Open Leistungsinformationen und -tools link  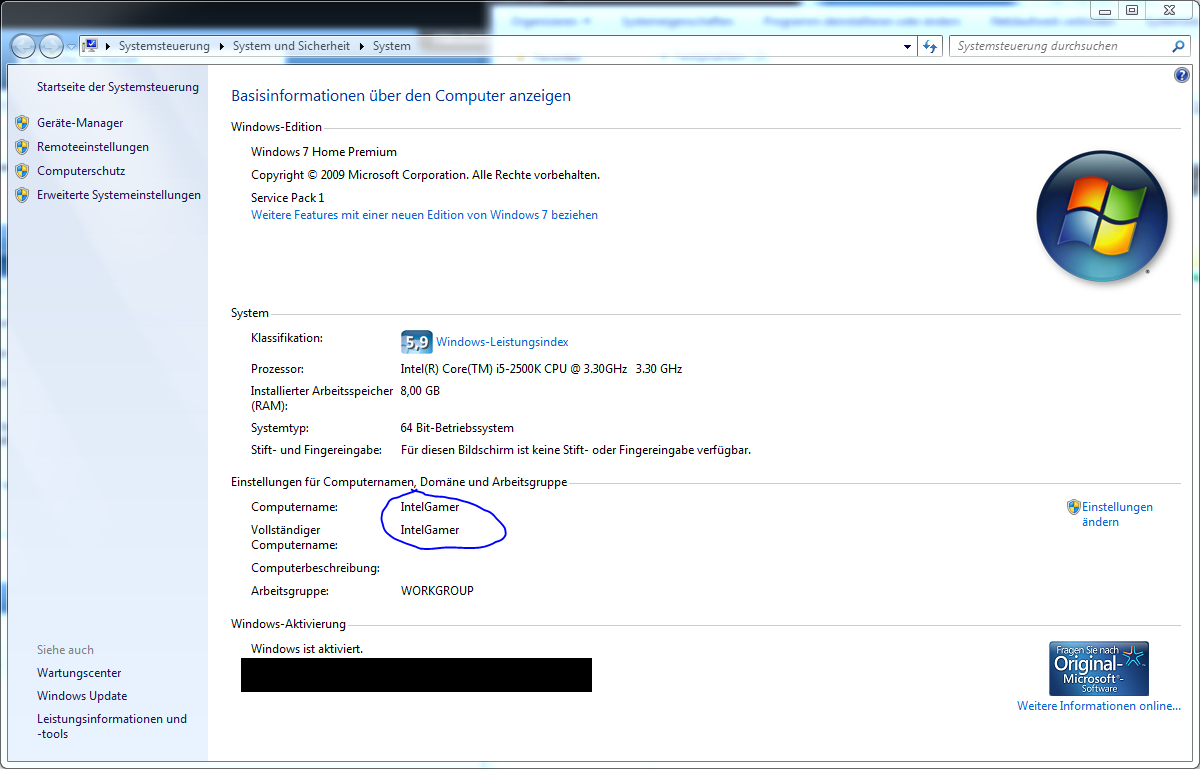click(x=112, y=726)
